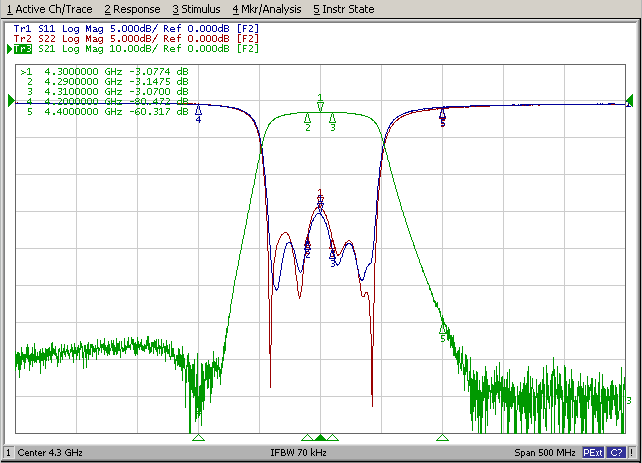Image resolution: width=642 pixels, height=463 pixels.
Task: Open the Mkr/Analysis menu
Action: pyautogui.click(x=267, y=9)
